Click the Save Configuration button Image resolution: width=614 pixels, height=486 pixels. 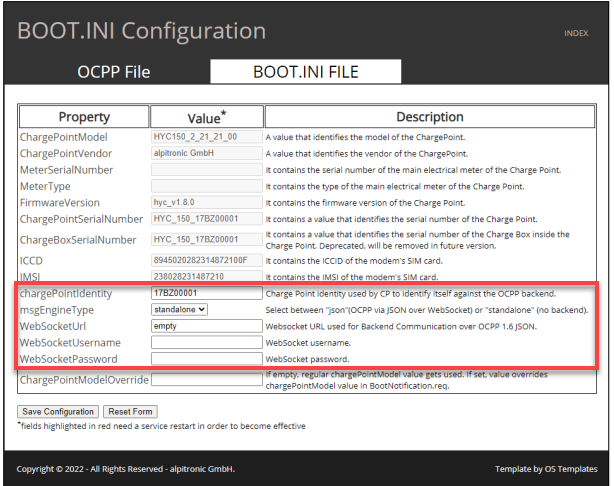click(x=58, y=412)
